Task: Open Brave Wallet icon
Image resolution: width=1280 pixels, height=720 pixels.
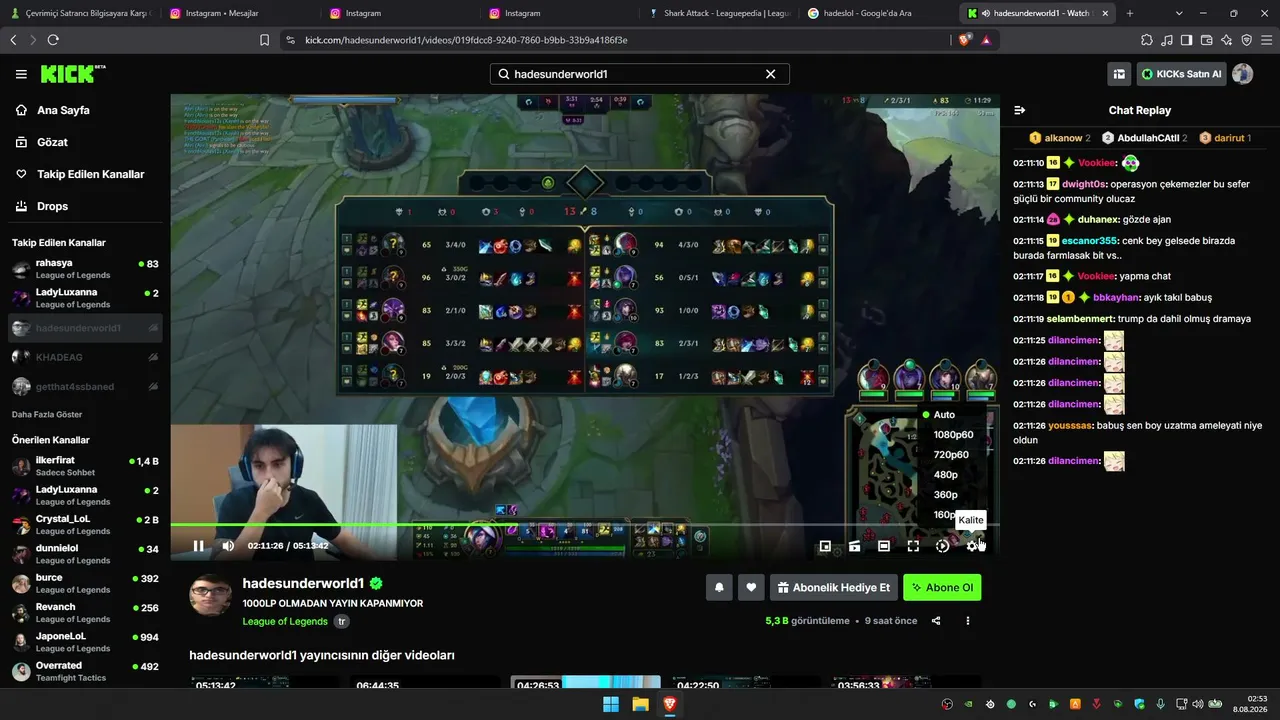Action: tap(1206, 40)
